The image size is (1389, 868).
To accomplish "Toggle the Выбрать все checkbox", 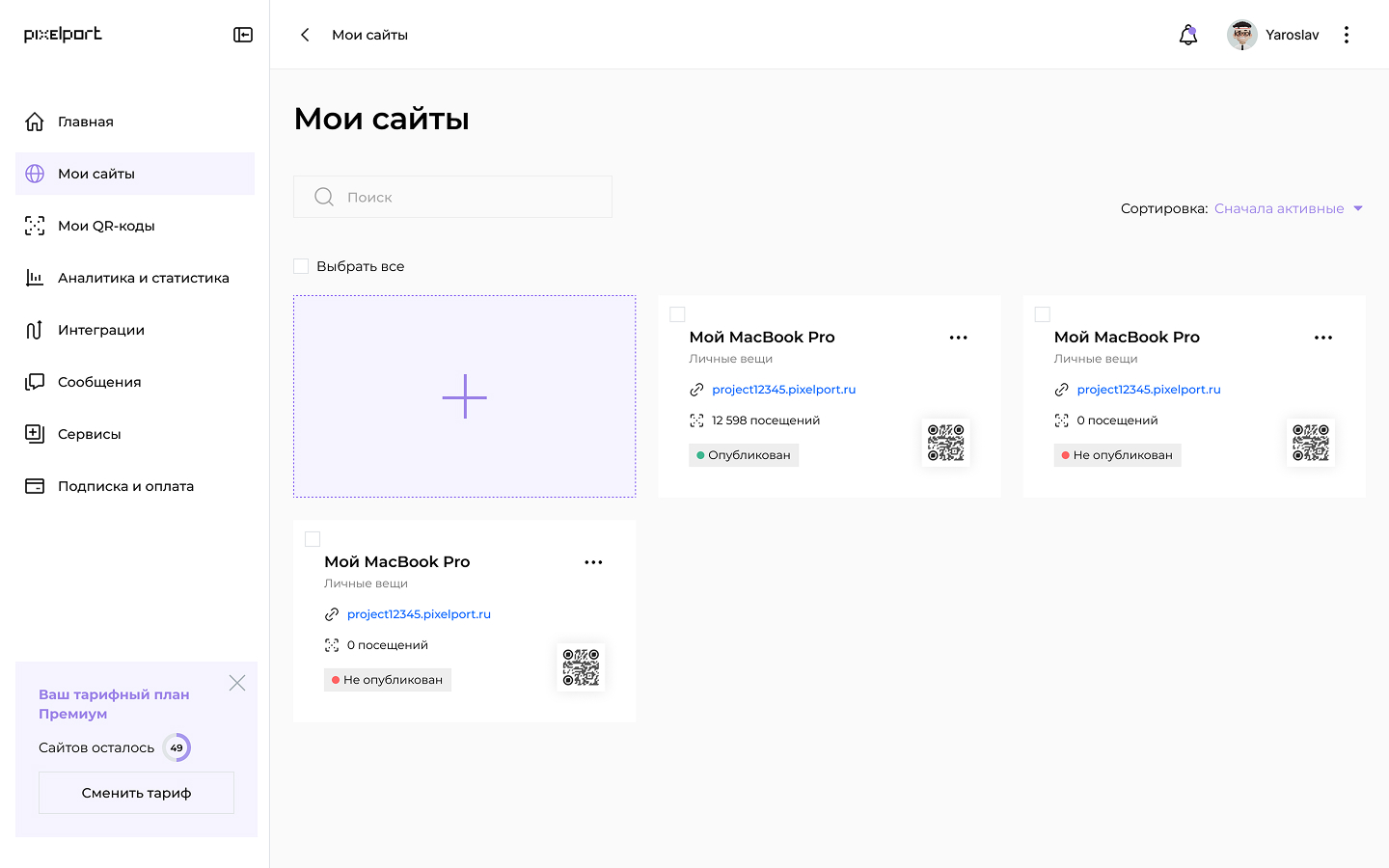I will 302,266.
